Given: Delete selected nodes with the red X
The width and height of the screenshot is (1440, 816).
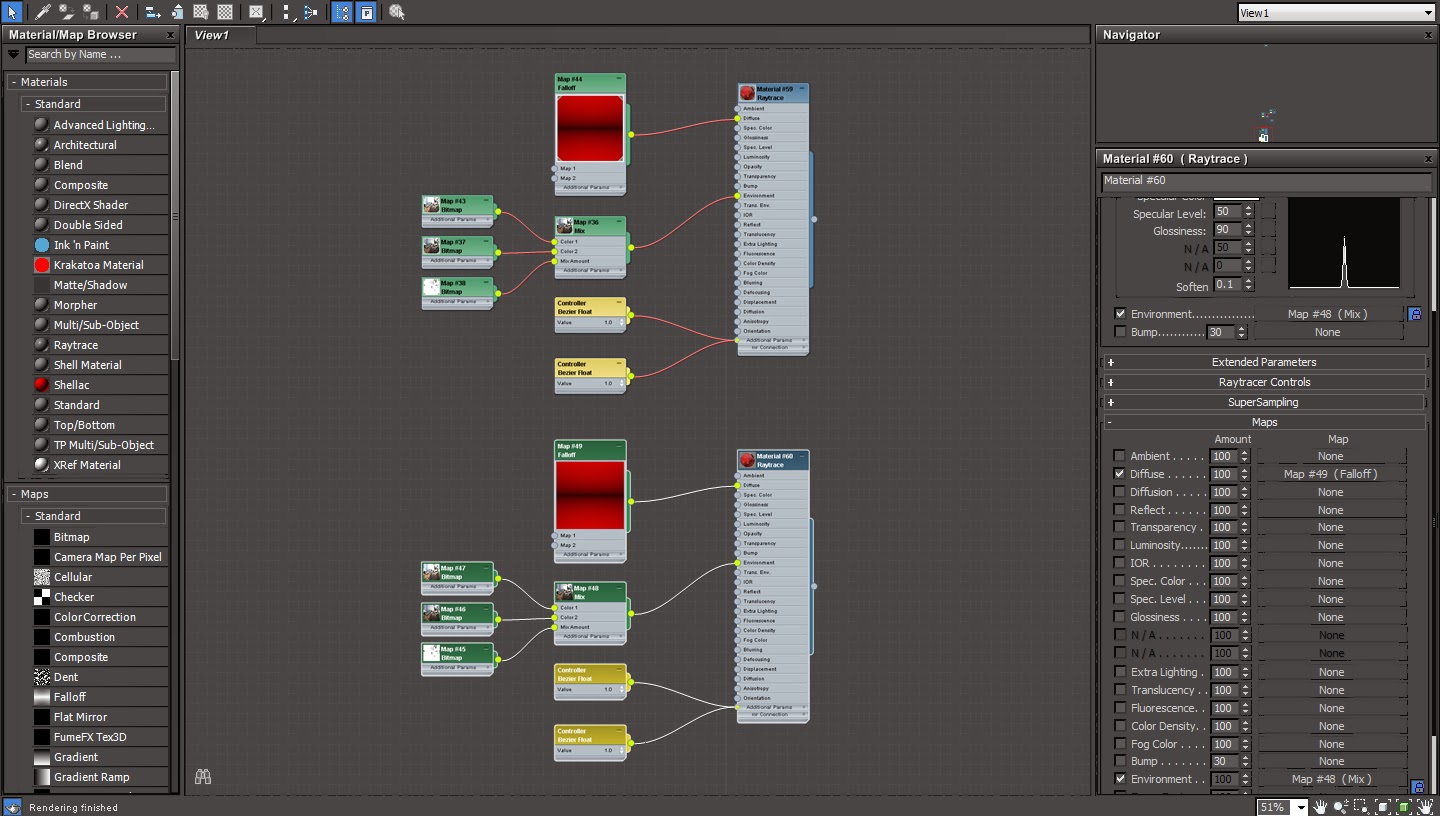Looking at the screenshot, I should (x=122, y=12).
